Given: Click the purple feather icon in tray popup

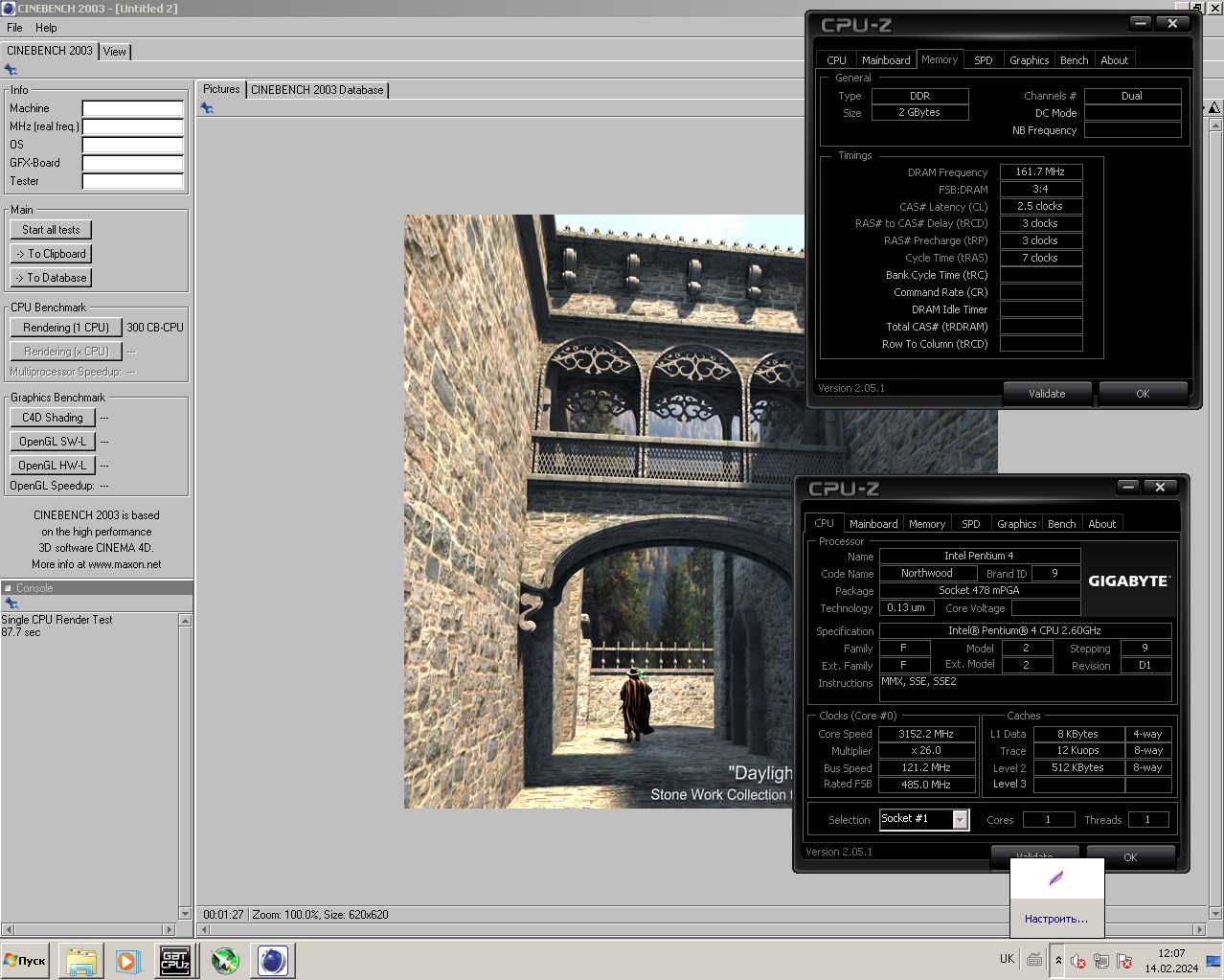Looking at the screenshot, I should (1056, 877).
